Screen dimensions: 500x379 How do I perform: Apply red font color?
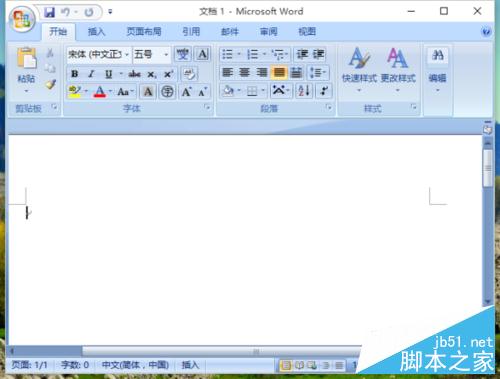coord(100,91)
